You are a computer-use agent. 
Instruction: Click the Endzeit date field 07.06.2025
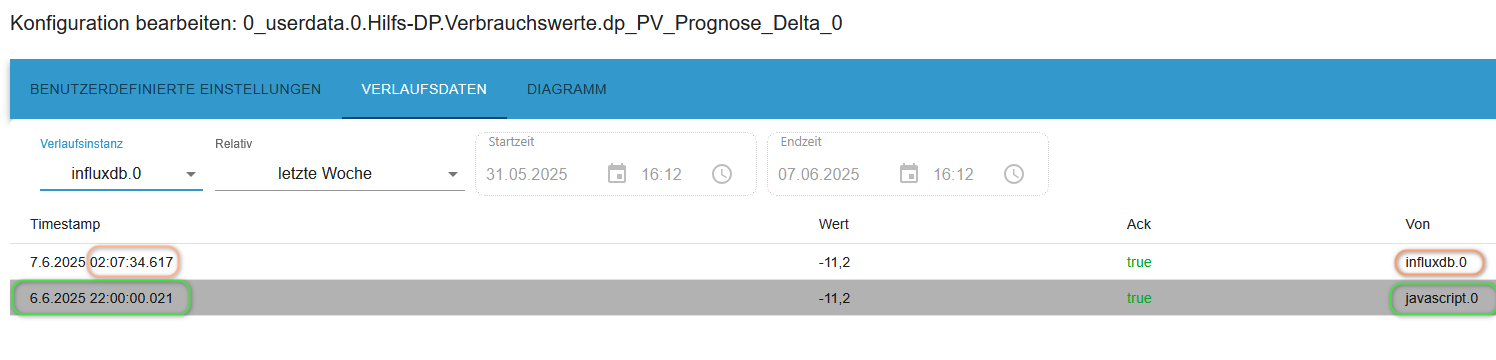819,174
